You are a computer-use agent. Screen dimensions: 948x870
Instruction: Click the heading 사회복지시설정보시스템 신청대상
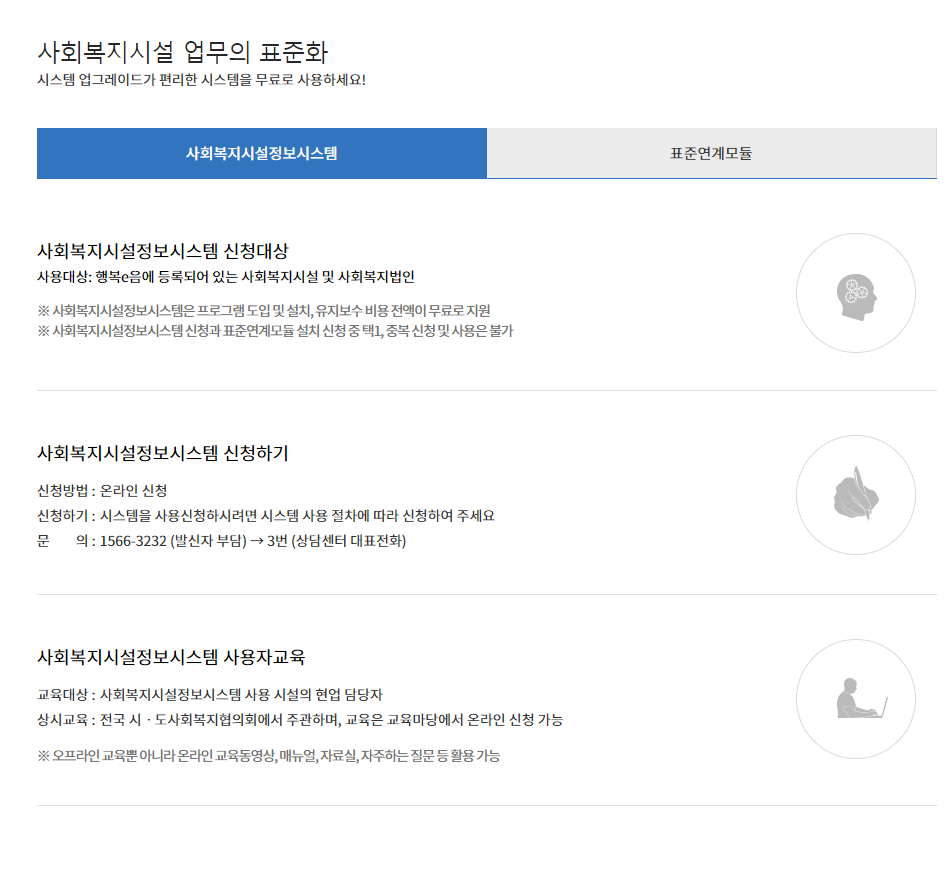(x=163, y=251)
